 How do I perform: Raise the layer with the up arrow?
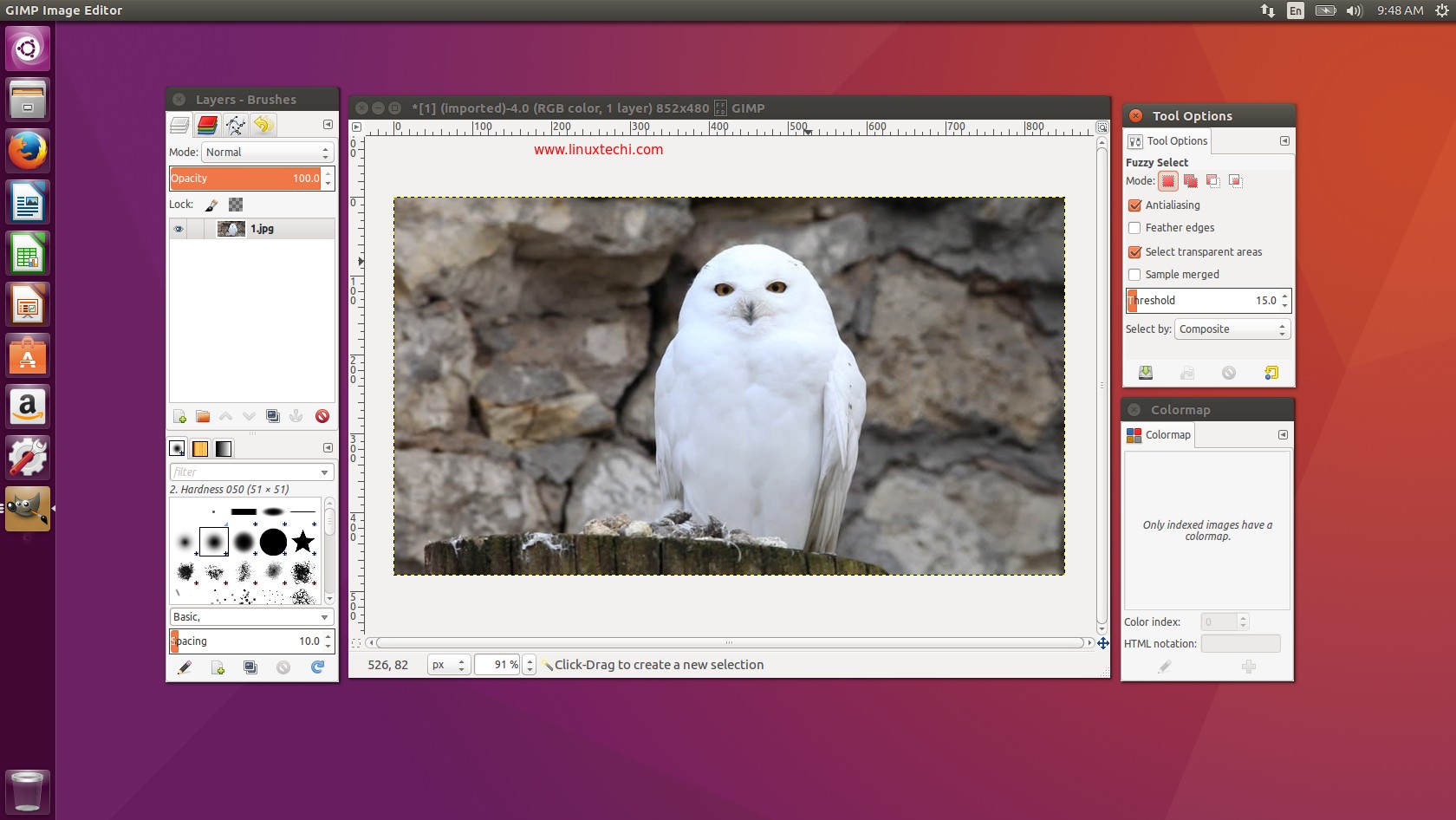tap(225, 416)
